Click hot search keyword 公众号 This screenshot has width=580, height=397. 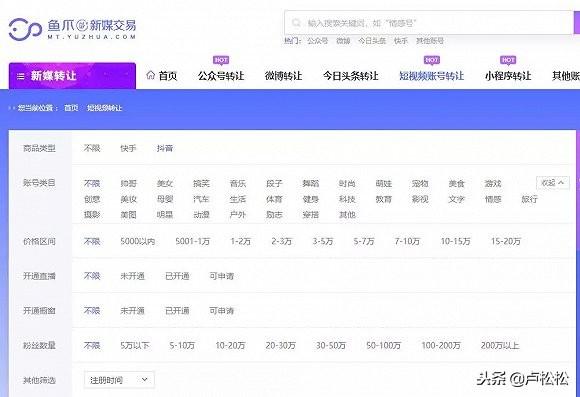click(317, 41)
